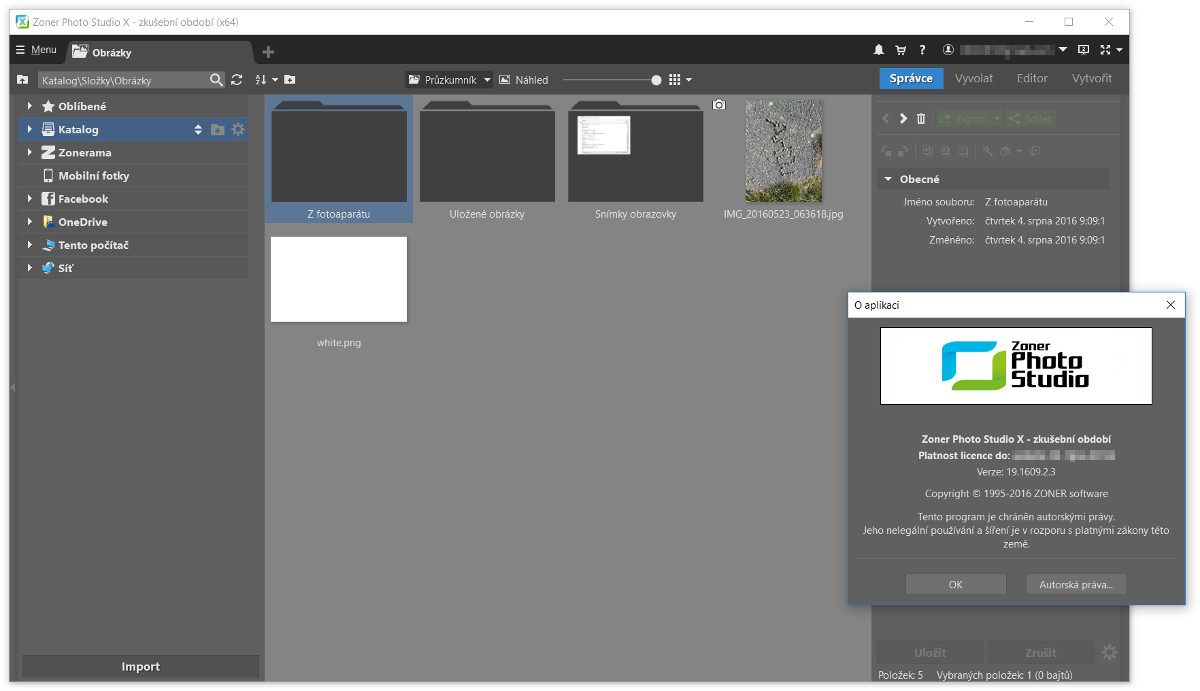Click the user account avatar icon
This screenshot has width=1200, height=691.
(x=948, y=50)
